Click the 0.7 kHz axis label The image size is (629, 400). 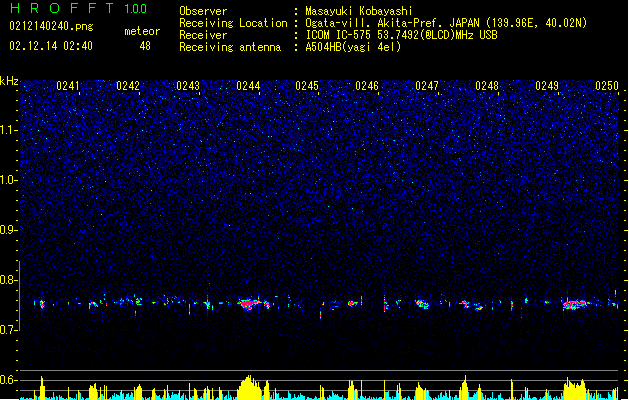pos(9,330)
